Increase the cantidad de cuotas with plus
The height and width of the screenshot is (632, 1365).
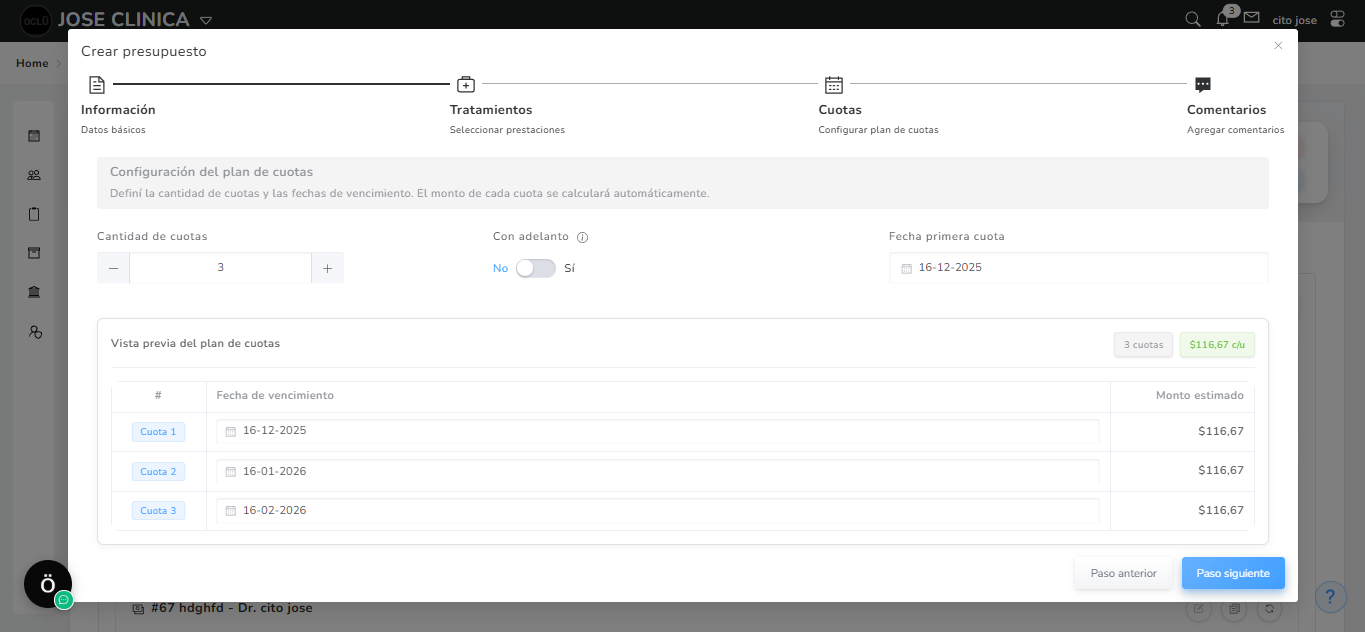327,268
